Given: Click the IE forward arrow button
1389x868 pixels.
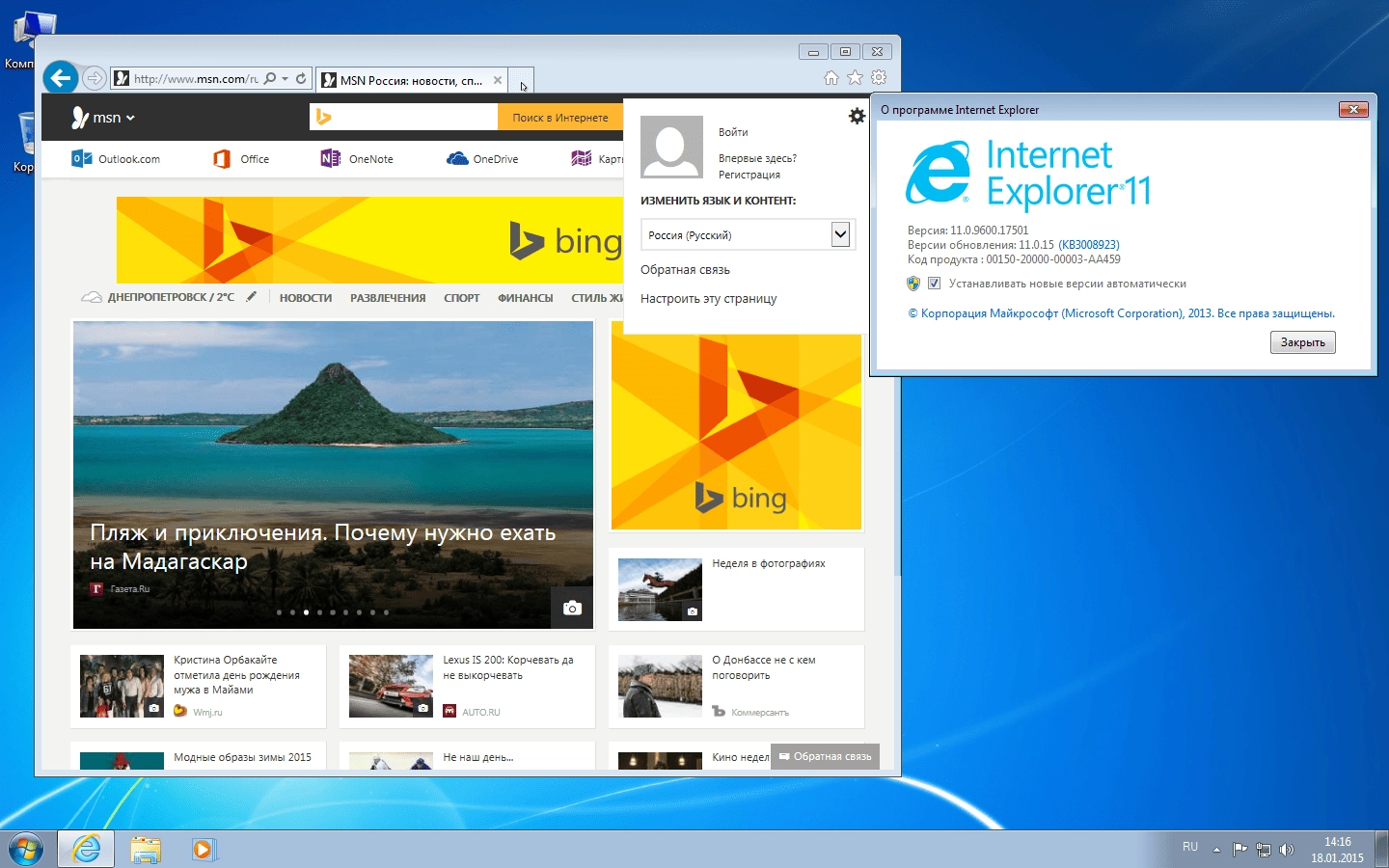Looking at the screenshot, I should (x=94, y=78).
